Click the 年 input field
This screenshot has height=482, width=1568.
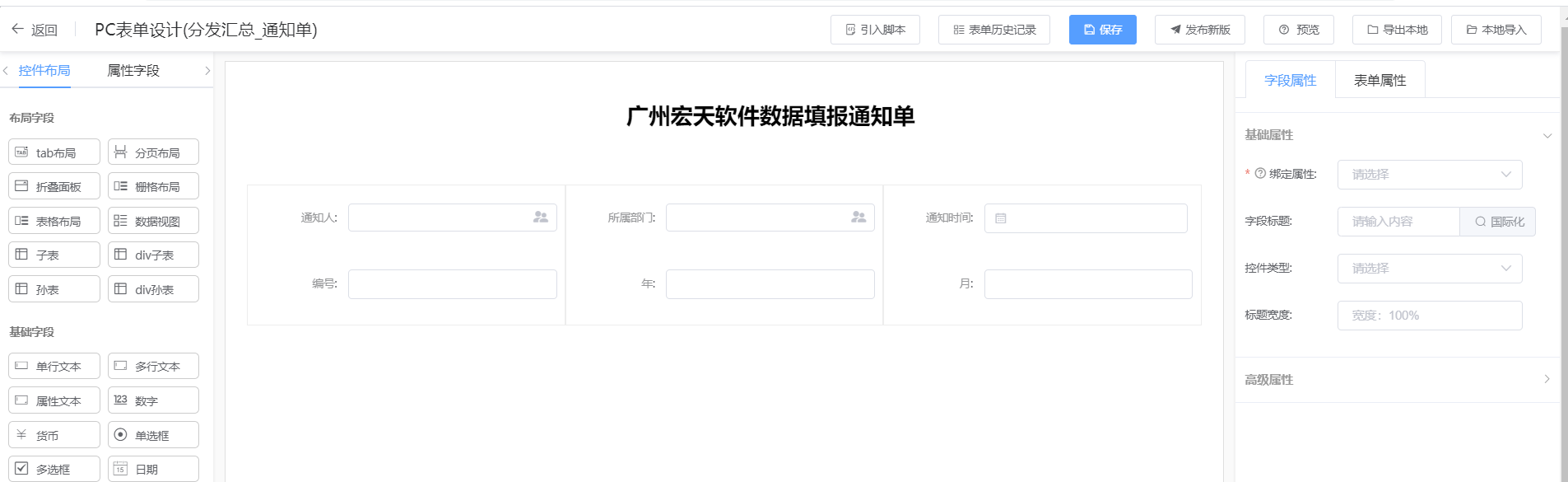click(770, 284)
